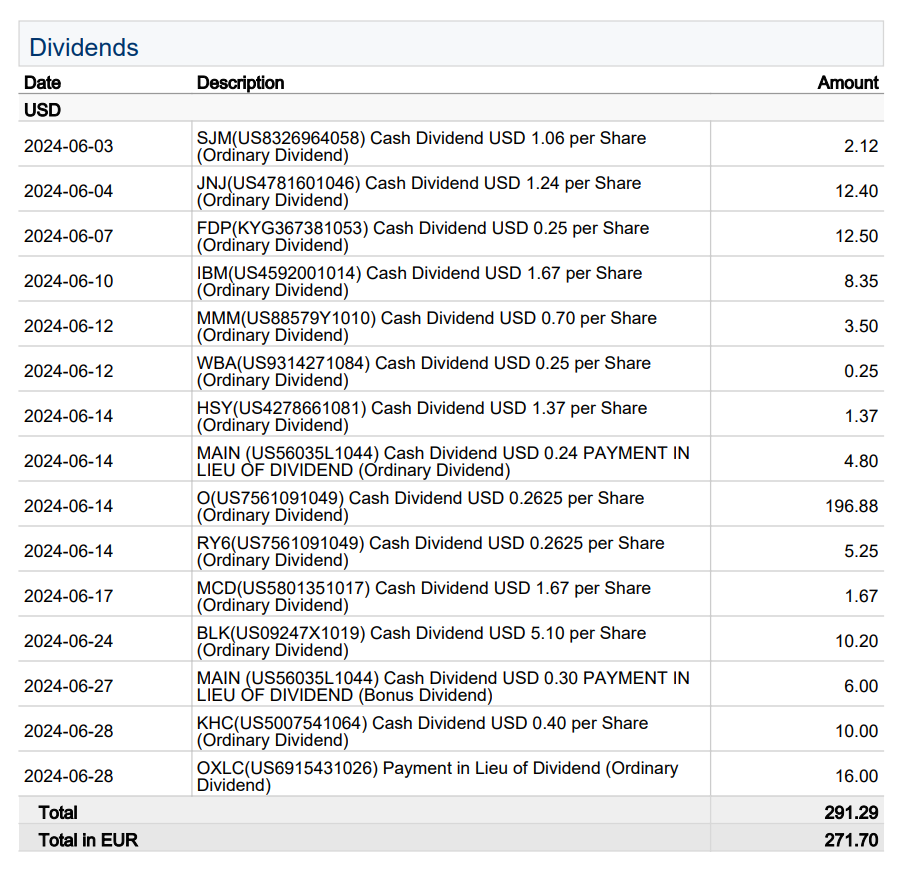This screenshot has height=871, width=915.
Task: Click the date 2024-06-10 for IBM
Action: [x=69, y=281]
